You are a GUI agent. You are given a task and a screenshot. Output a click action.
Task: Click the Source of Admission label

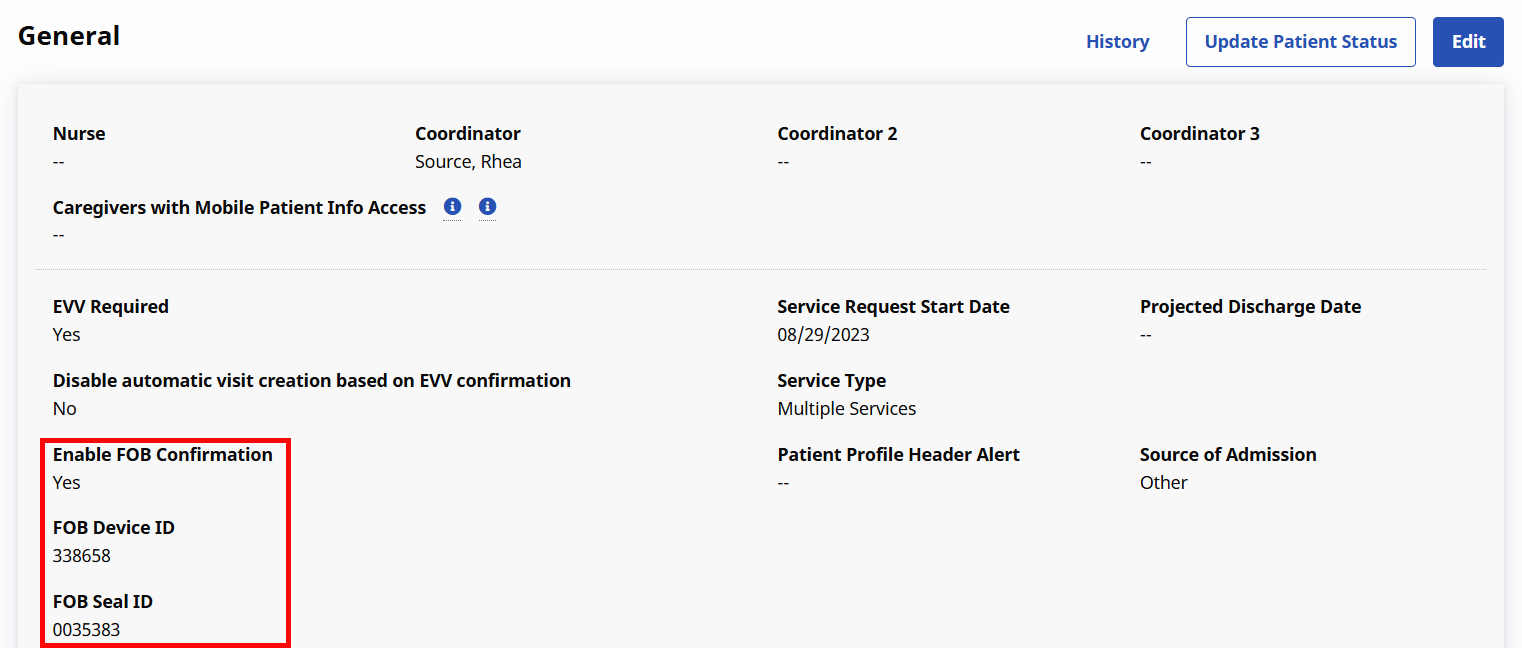[x=1228, y=454]
